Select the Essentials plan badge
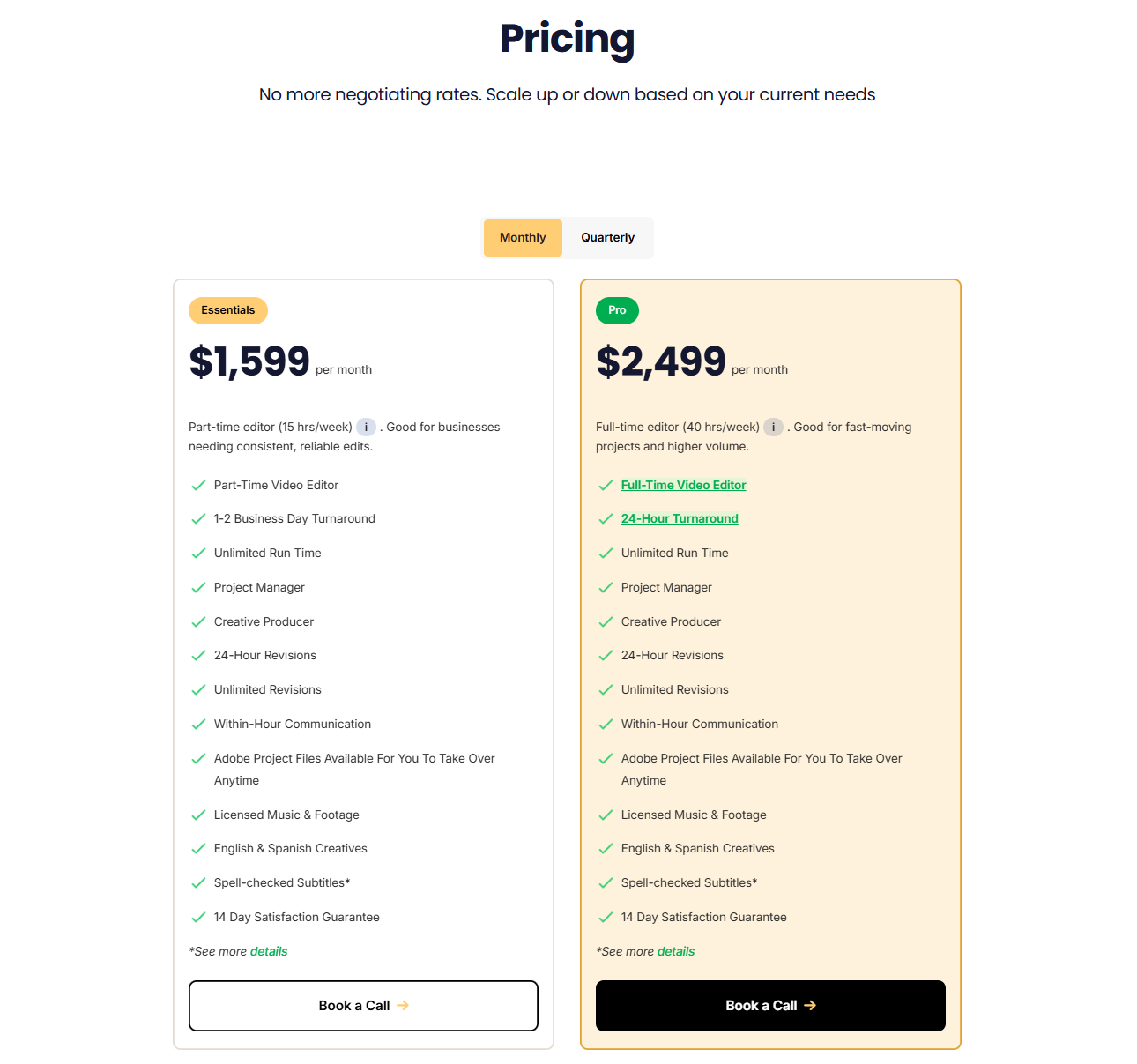 coord(227,310)
